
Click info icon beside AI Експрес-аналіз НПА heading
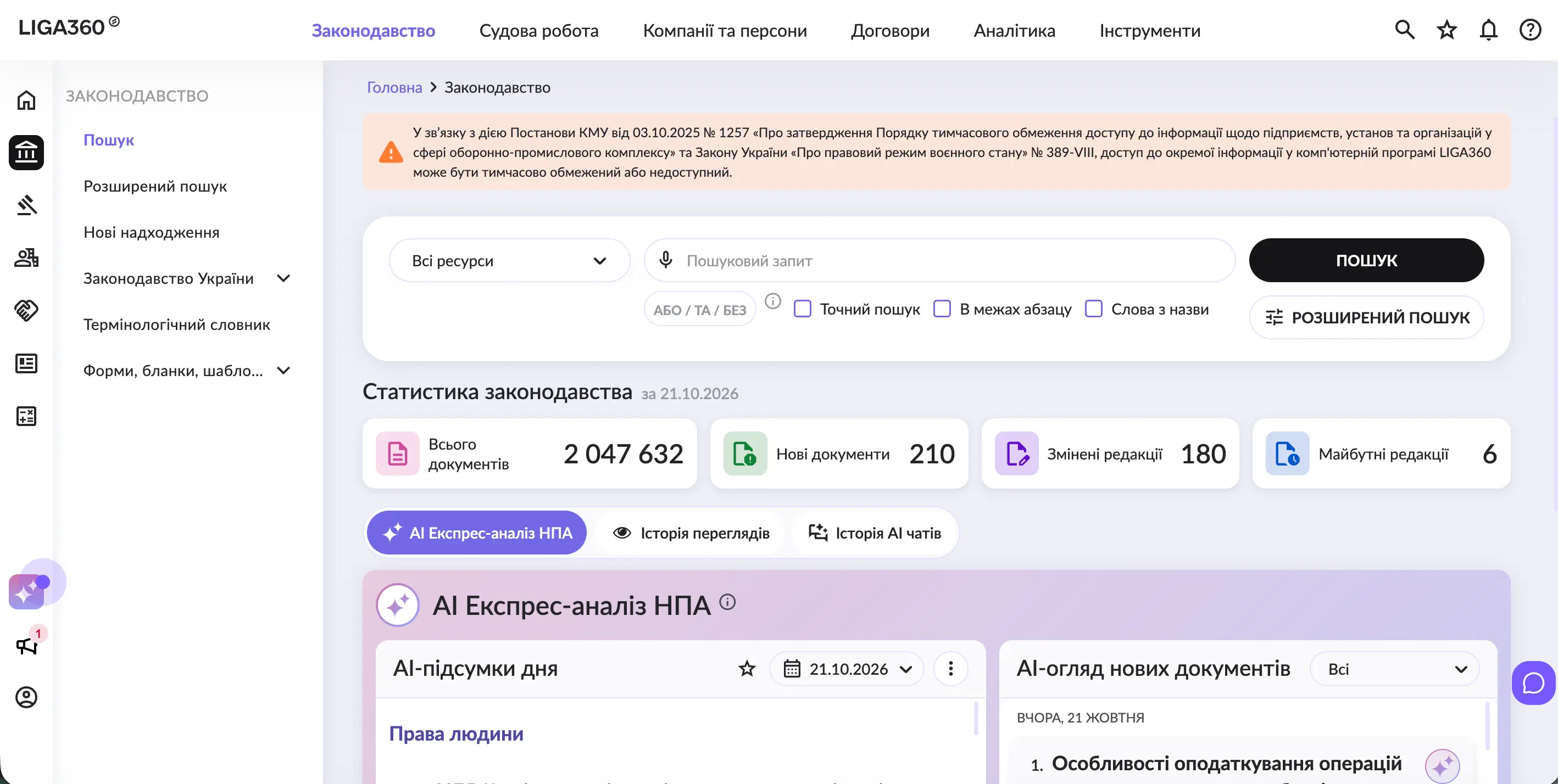pos(727,602)
